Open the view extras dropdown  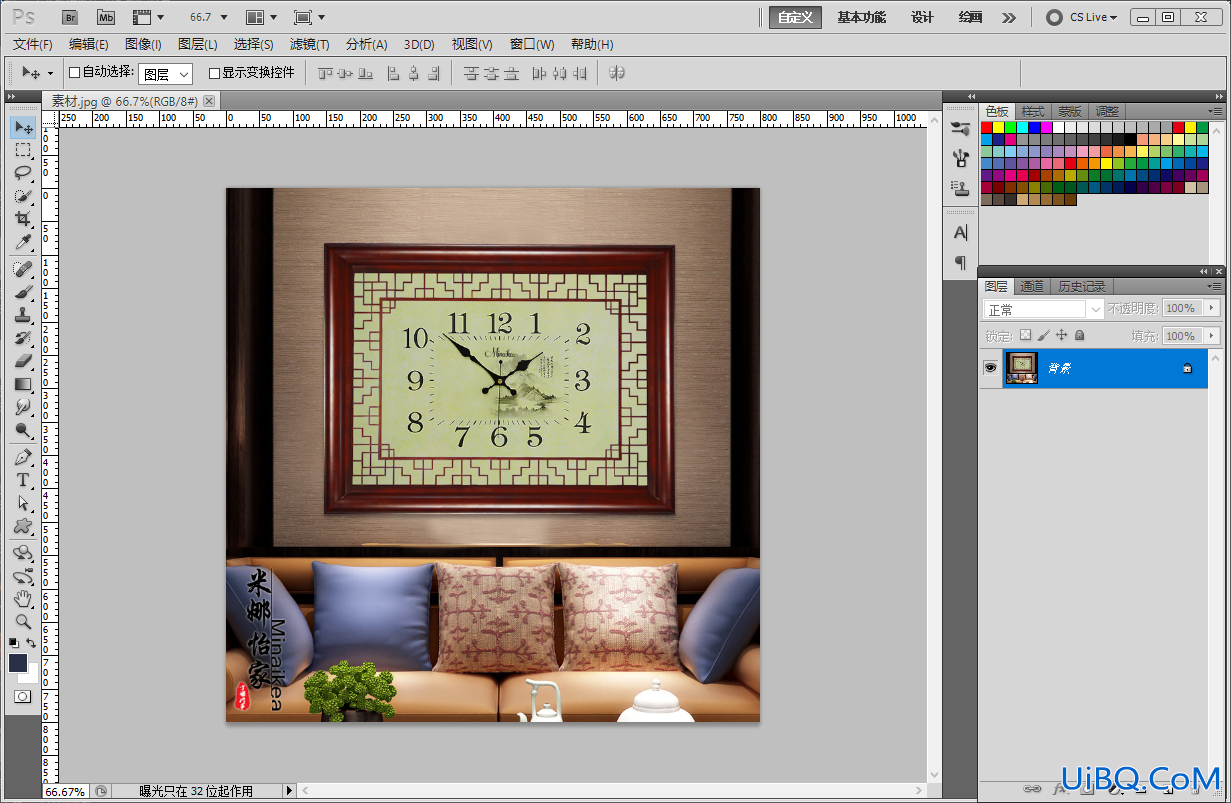coord(149,17)
